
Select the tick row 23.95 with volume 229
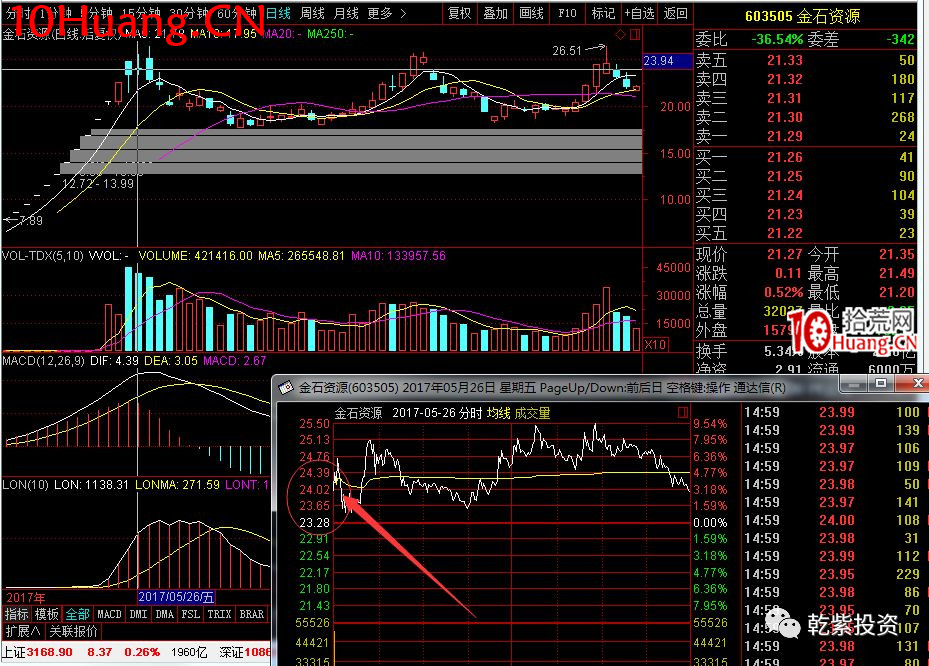(x=832, y=575)
